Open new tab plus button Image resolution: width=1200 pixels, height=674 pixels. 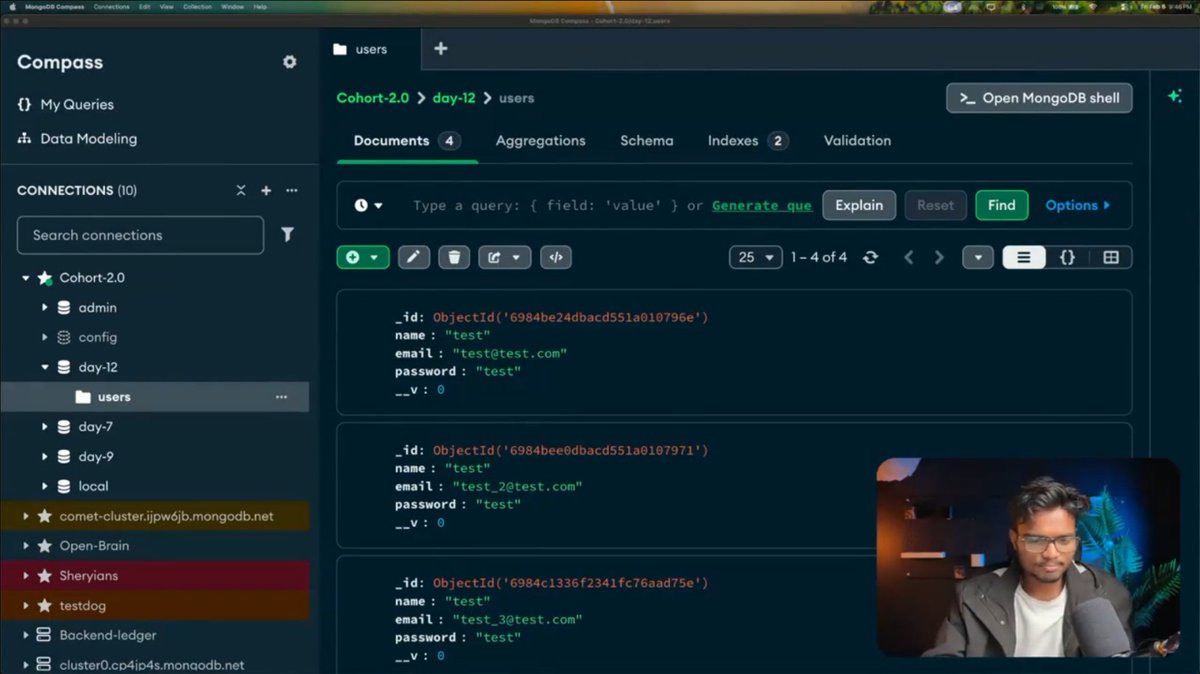tap(440, 49)
